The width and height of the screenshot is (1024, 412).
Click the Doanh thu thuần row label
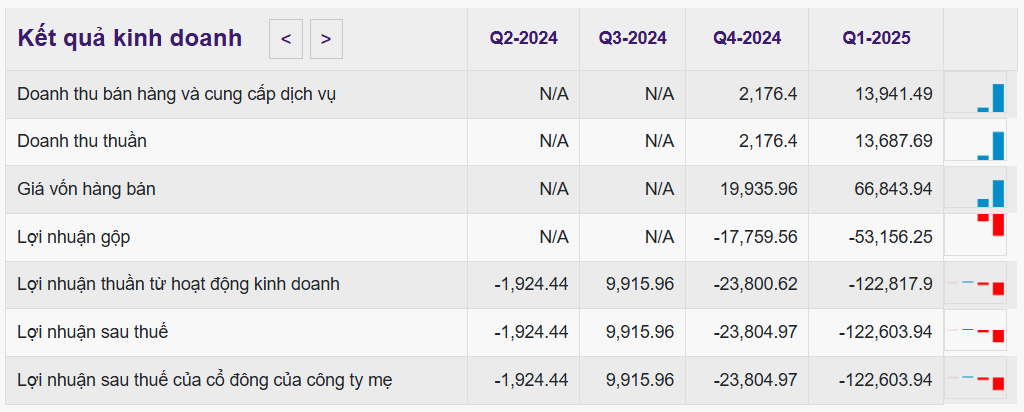coord(82,141)
